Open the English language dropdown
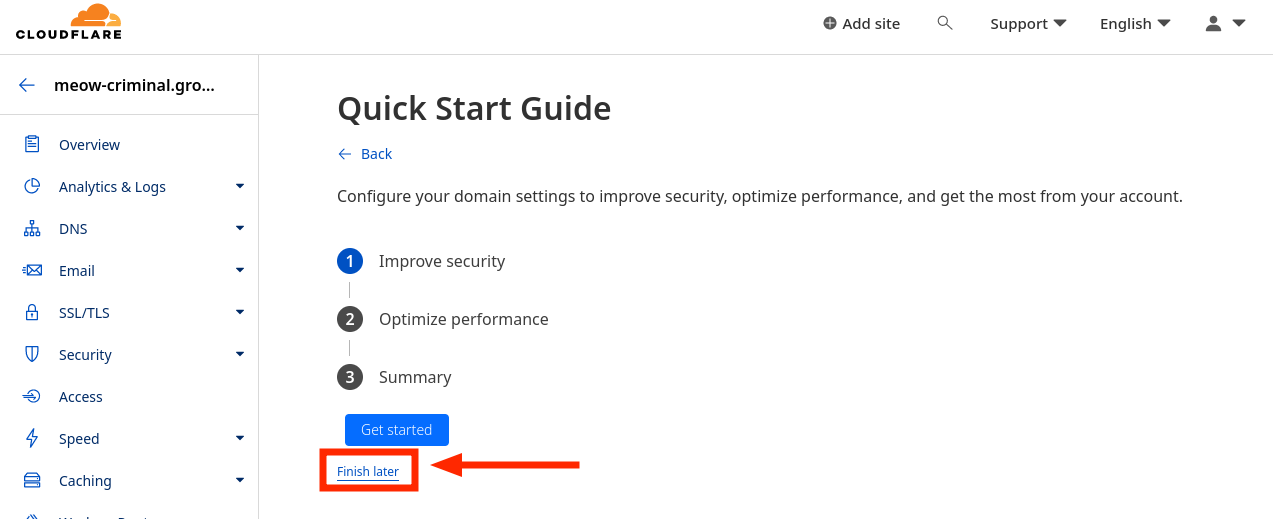This screenshot has height=519, width=1273. pos(1135,23)
